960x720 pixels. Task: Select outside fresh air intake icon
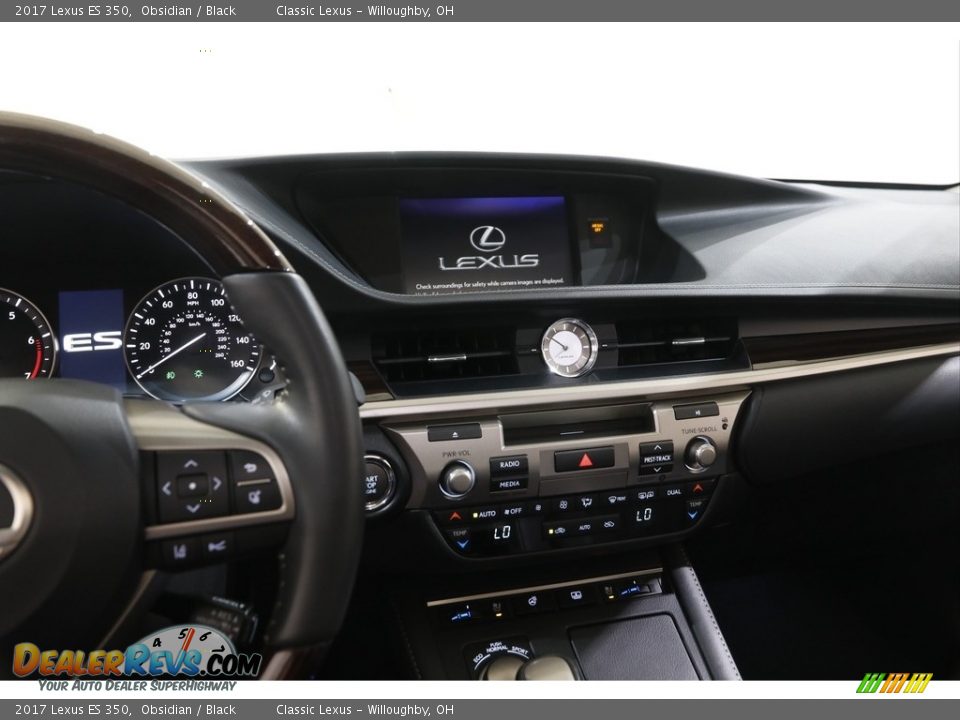coord(609,524)
